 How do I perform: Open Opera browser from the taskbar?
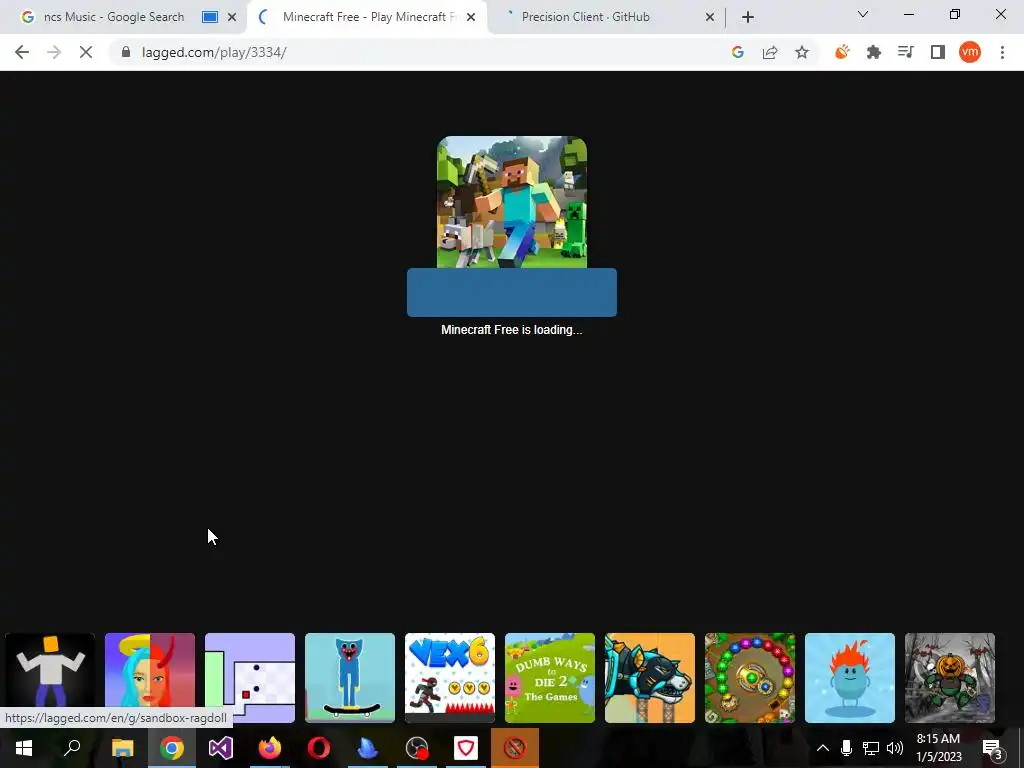pyautogui.click(x=319, y=748)
